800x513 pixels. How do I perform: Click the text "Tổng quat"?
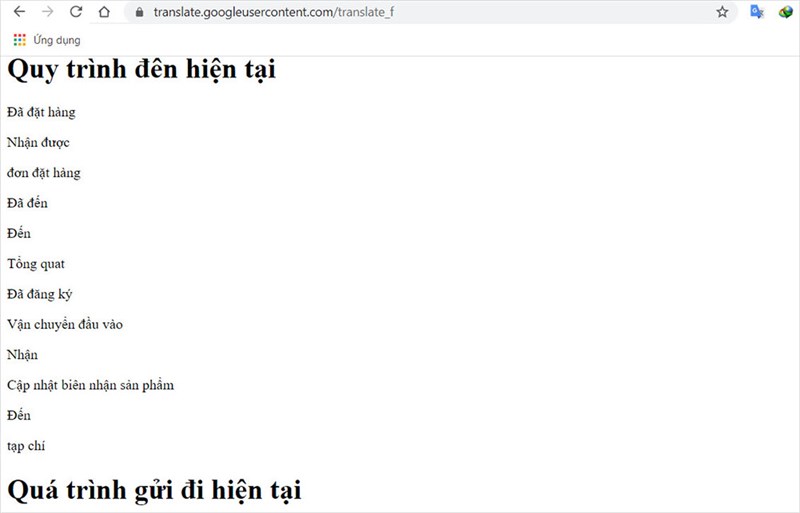36,264
